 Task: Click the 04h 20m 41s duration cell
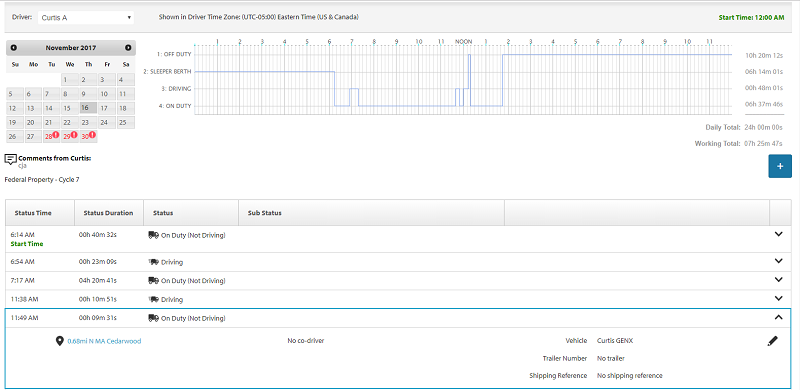pos(97,280)
